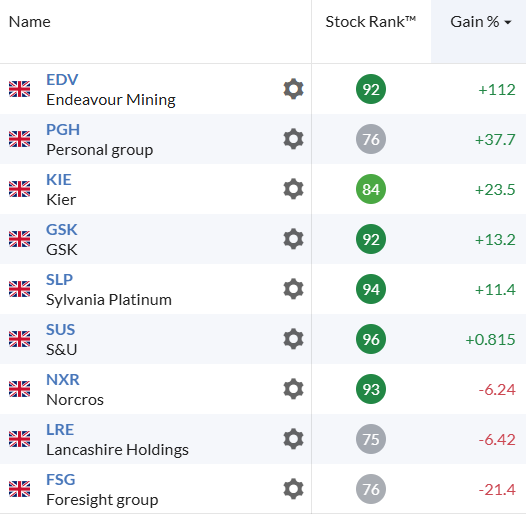This screenshot has height=516, width=526.
Task: Select the Lancashire Holdings company name
Action: click(x=117, y=450)
